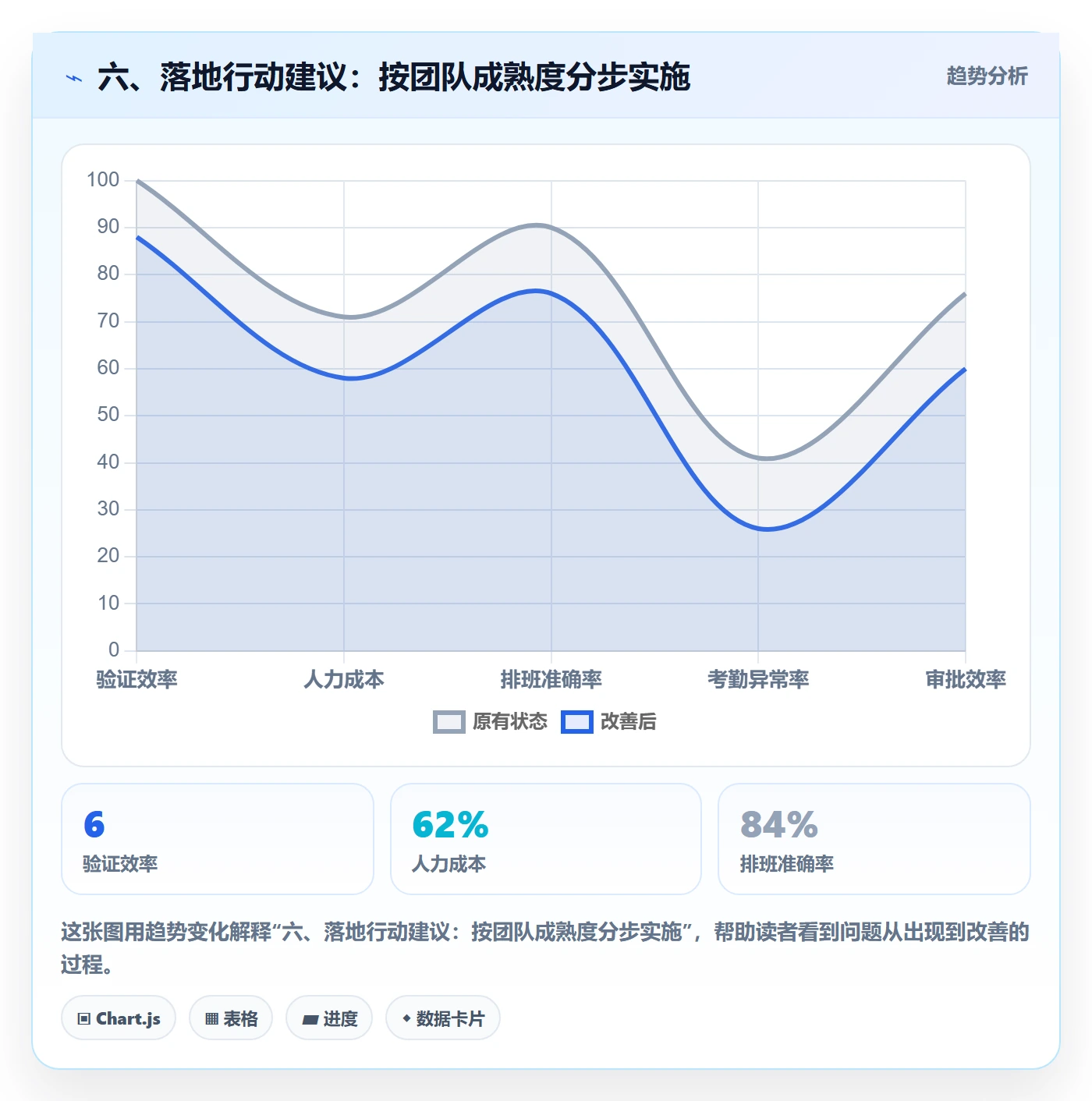
Task: Click the title 六、落地行动建议：按团队成熟度分步实施
Action: pyautogui.click(x=394, y=77)
